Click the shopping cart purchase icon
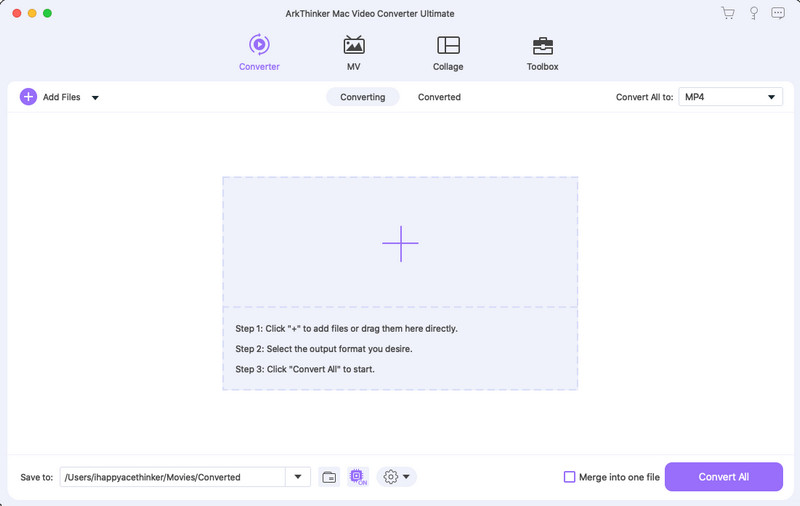Screen dimensions: 800x506 click(728, 13)
